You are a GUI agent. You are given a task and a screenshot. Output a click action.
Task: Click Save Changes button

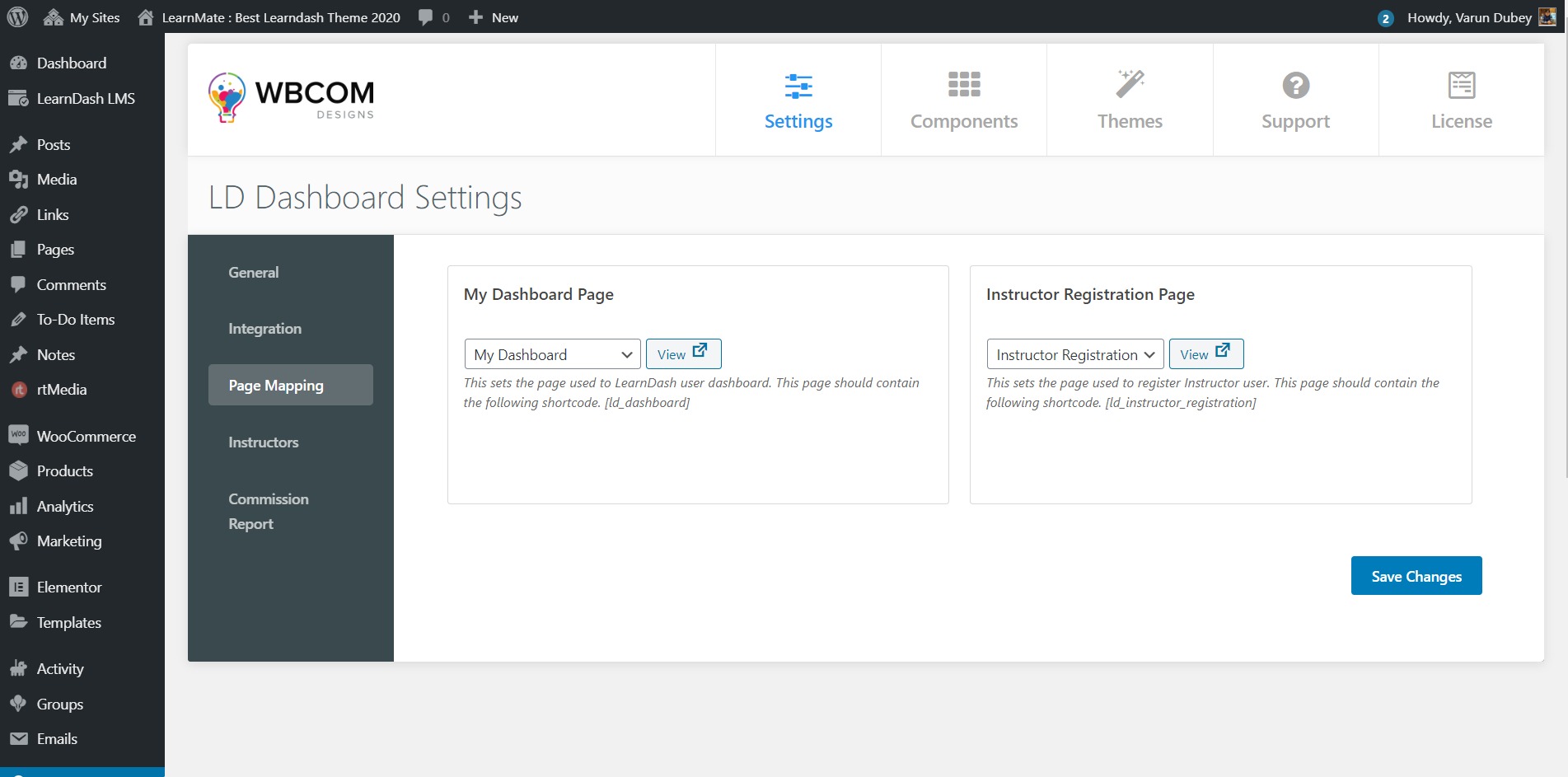coord(1416,576)
